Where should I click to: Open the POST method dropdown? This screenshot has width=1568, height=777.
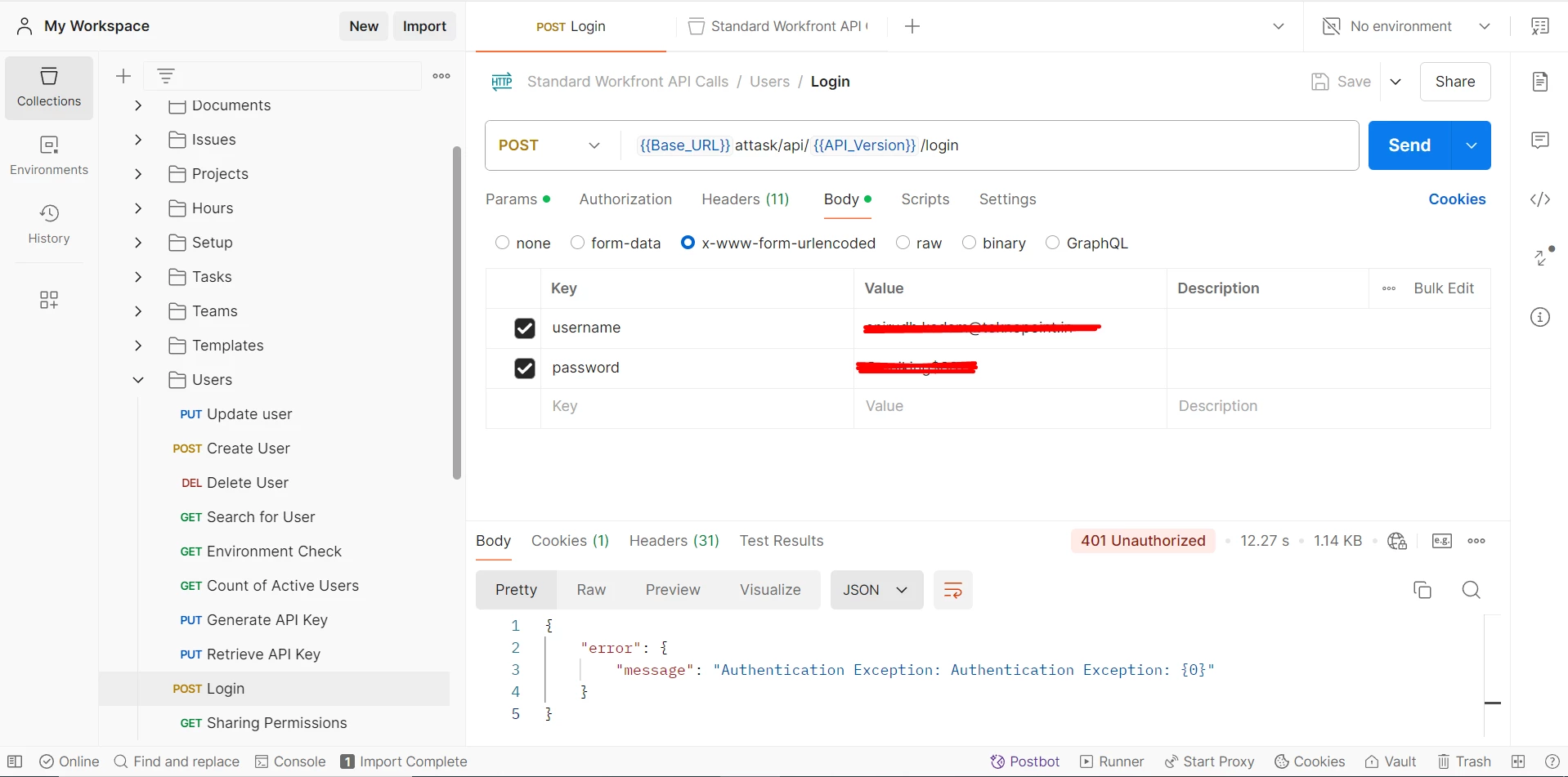[x=550, y=145]
